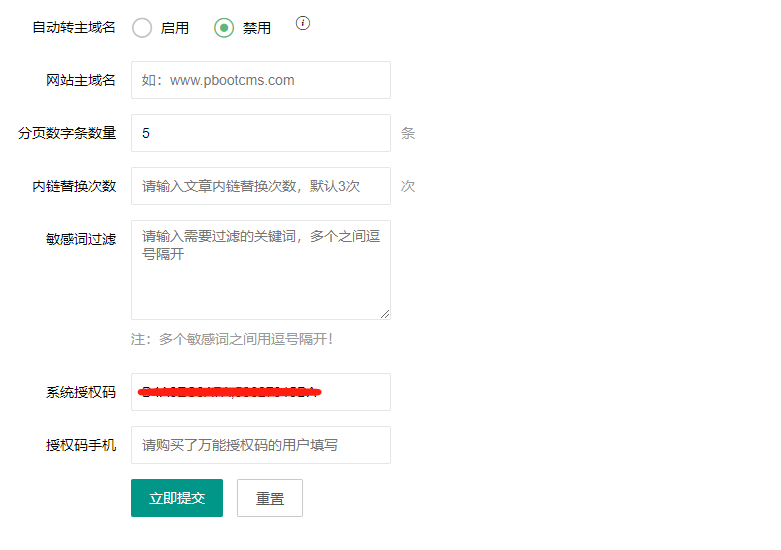Click the 内链替换次数 field label

(74, 186)
